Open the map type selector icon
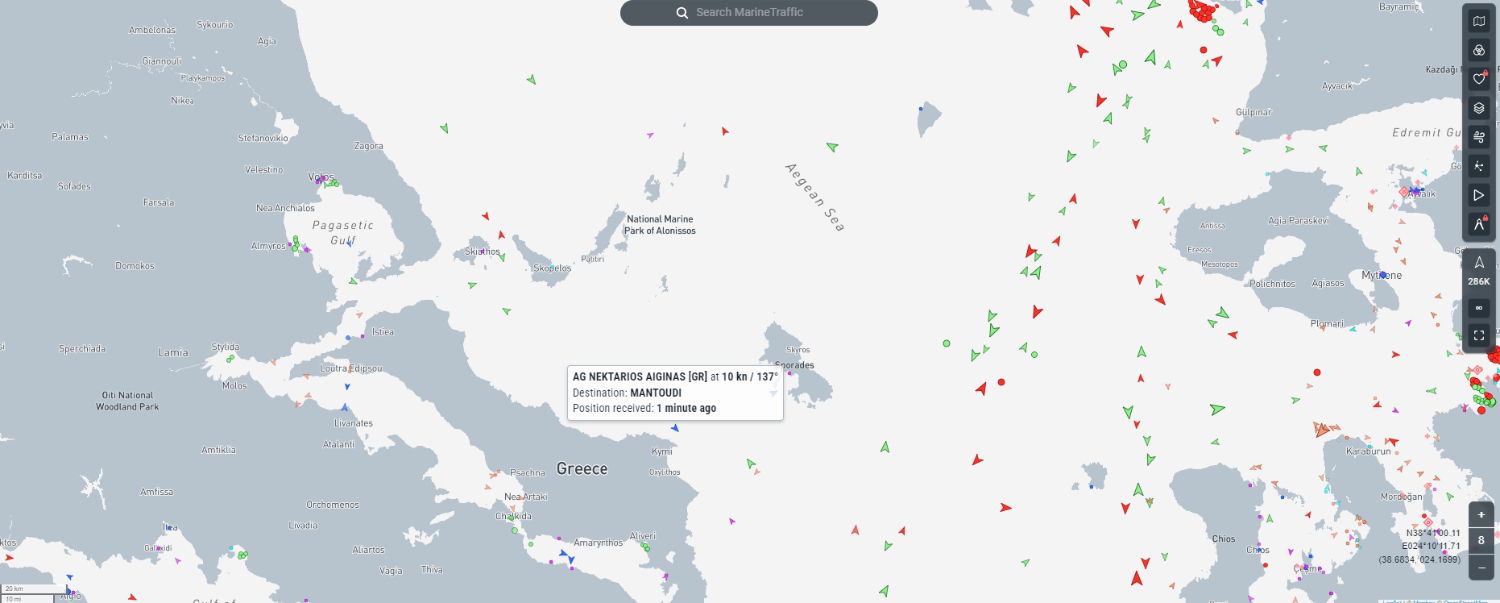The width and height of the screenshot is (1500, 603). tap(1479, 22)
